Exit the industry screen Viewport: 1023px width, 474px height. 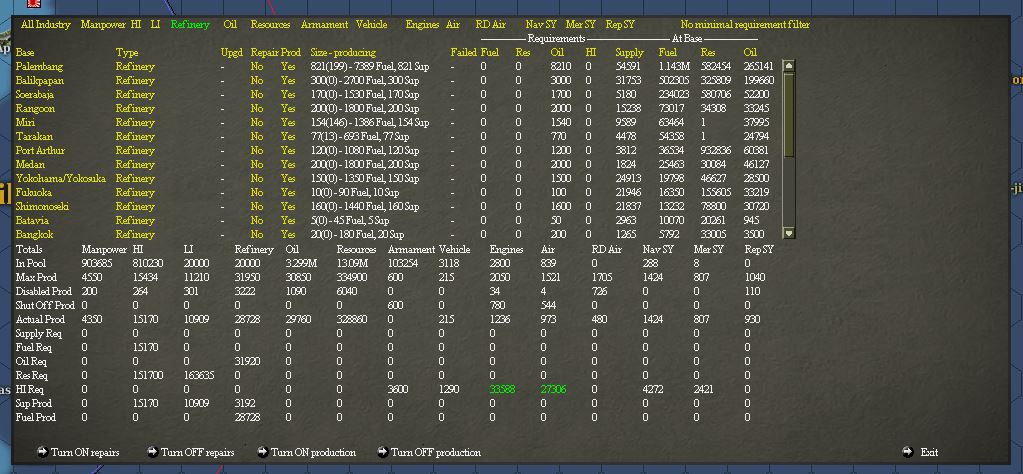[x=929, y=452]
